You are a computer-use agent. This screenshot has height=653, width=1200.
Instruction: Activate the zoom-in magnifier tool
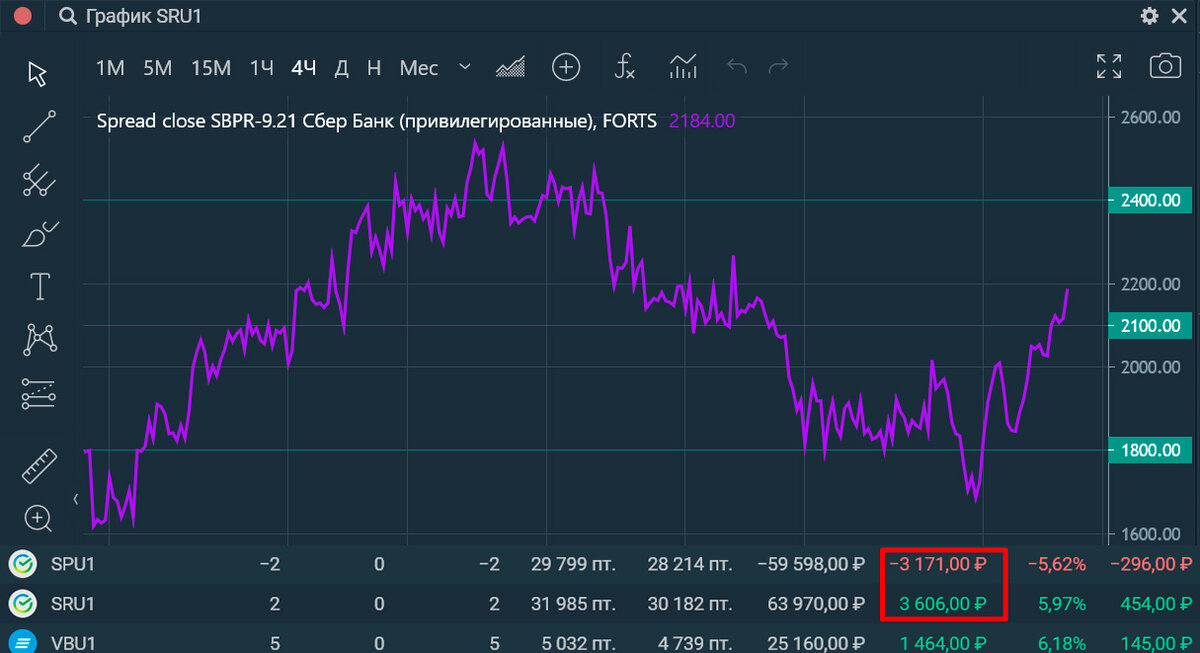39,518
